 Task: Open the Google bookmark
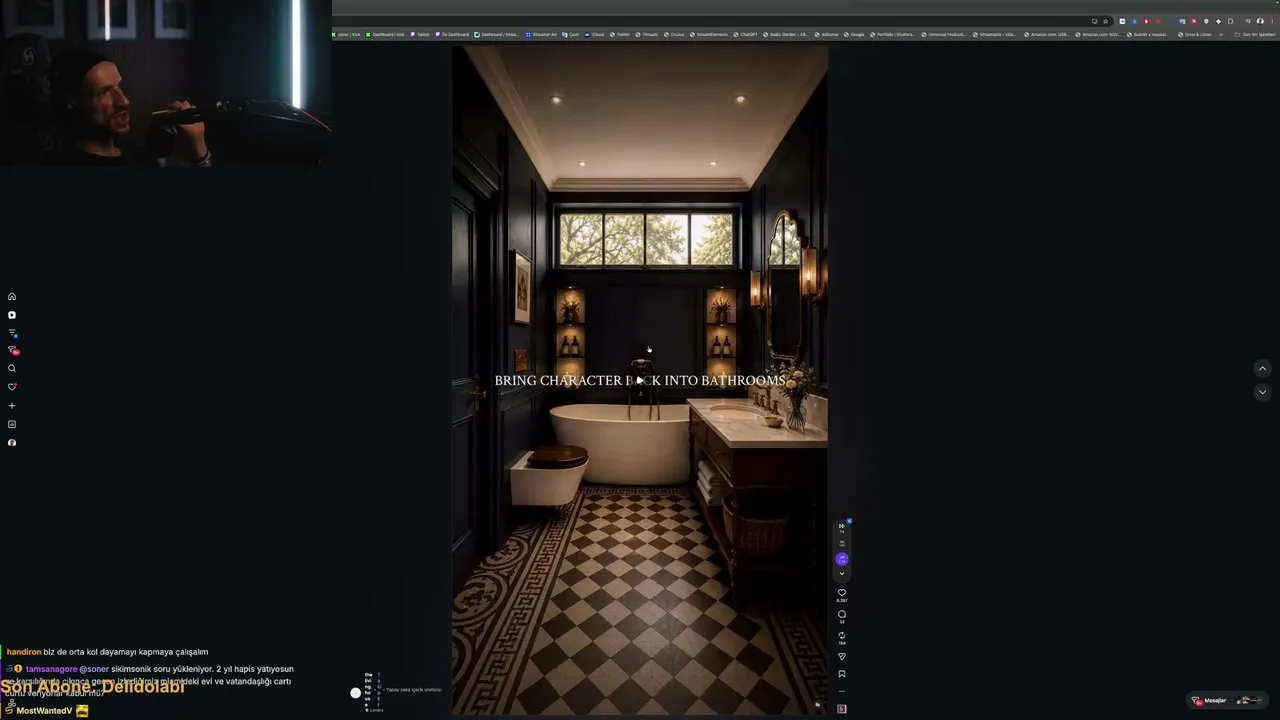(x=854, y=34)
